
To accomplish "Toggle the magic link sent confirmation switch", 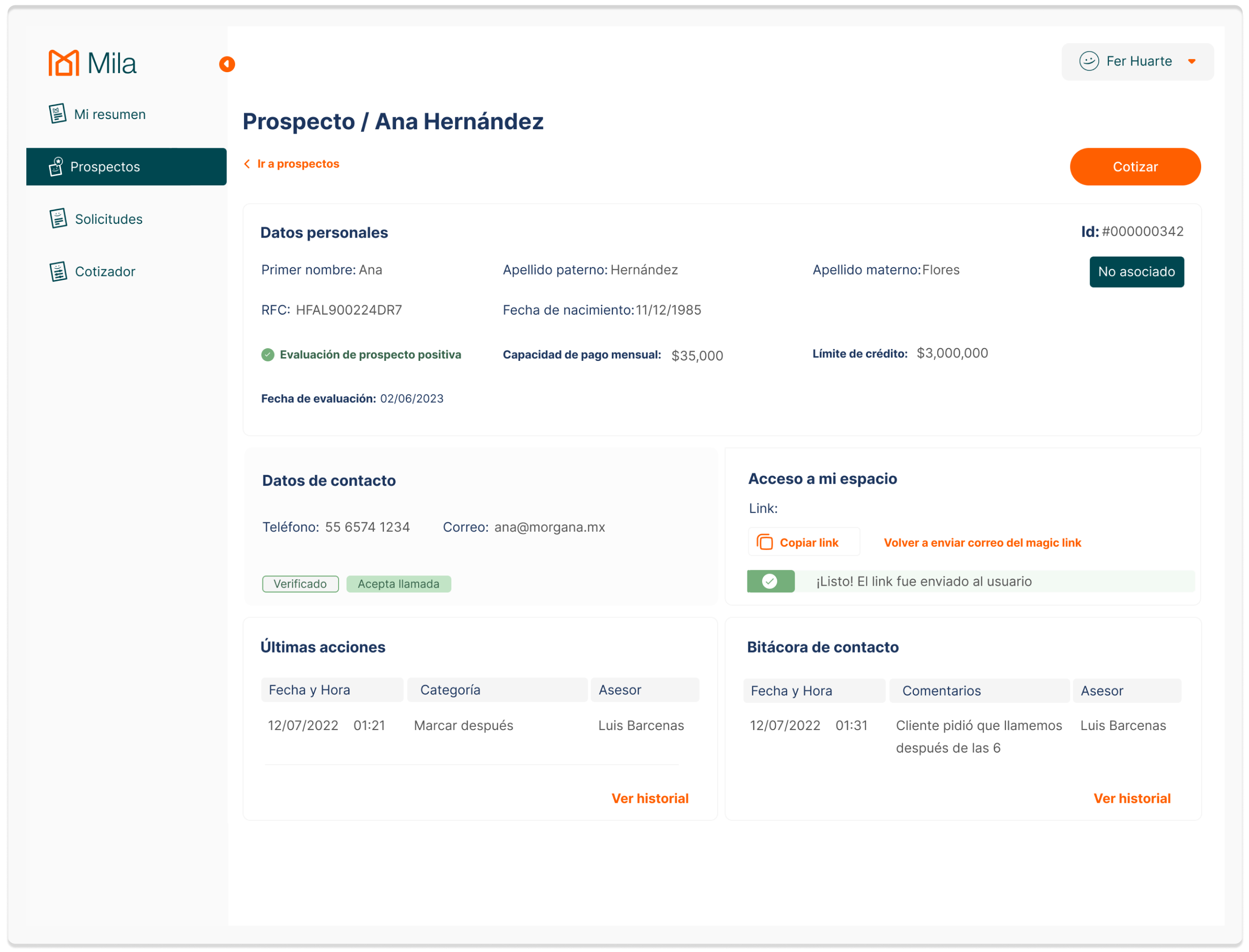I will click(x=770, y=581).
